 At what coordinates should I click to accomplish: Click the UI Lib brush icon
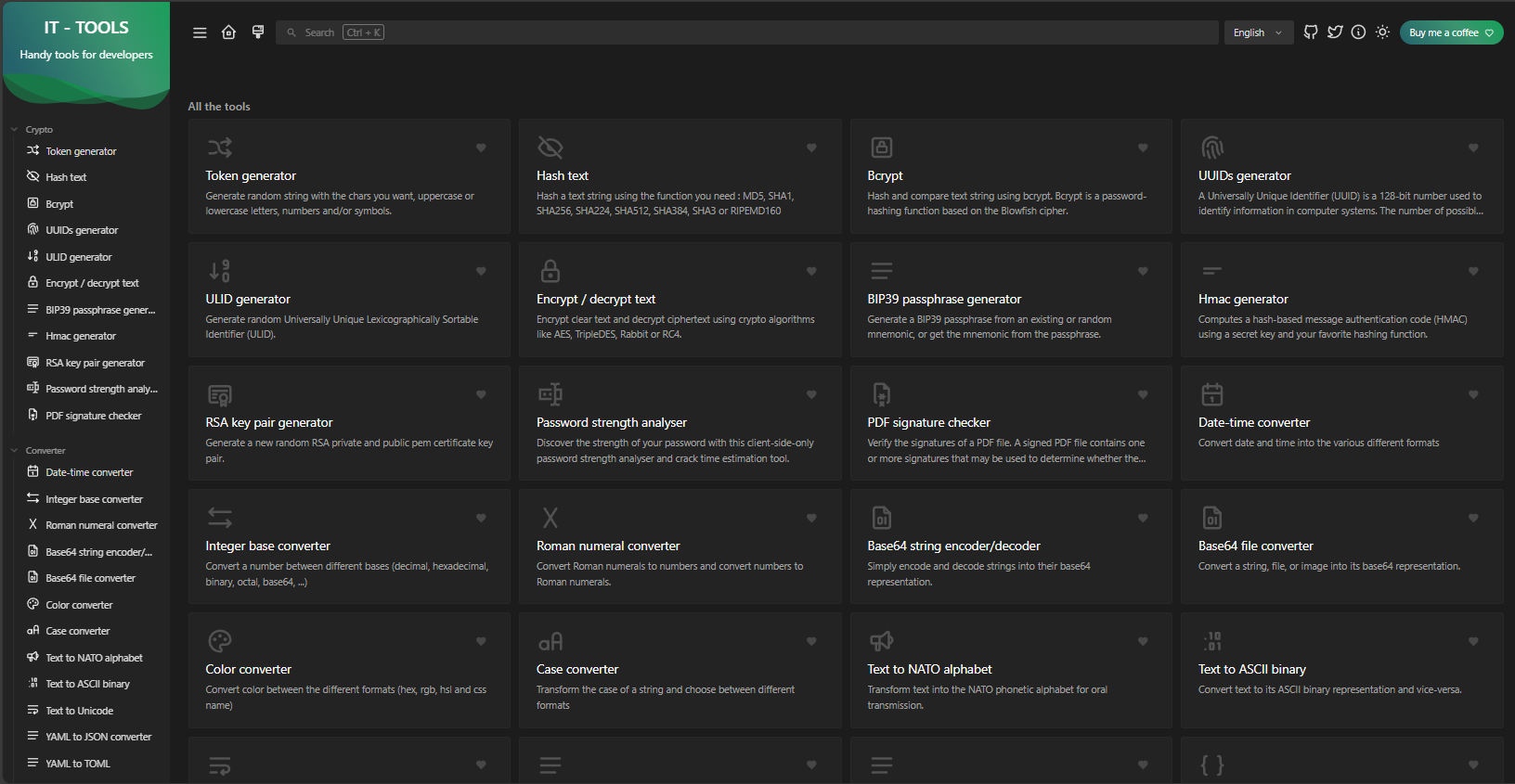pos(258,32)
